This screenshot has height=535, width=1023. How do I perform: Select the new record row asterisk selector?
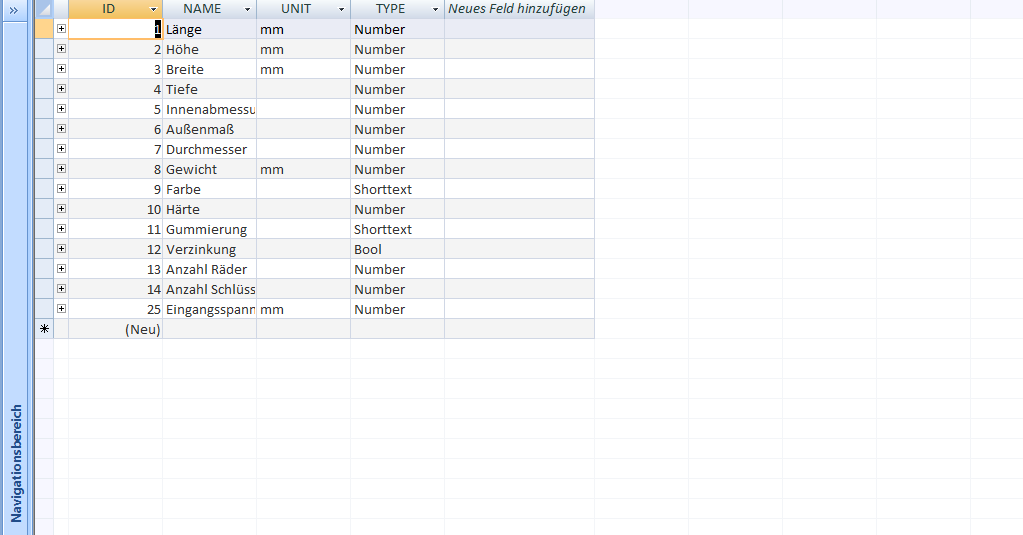(x=44, y=329)
